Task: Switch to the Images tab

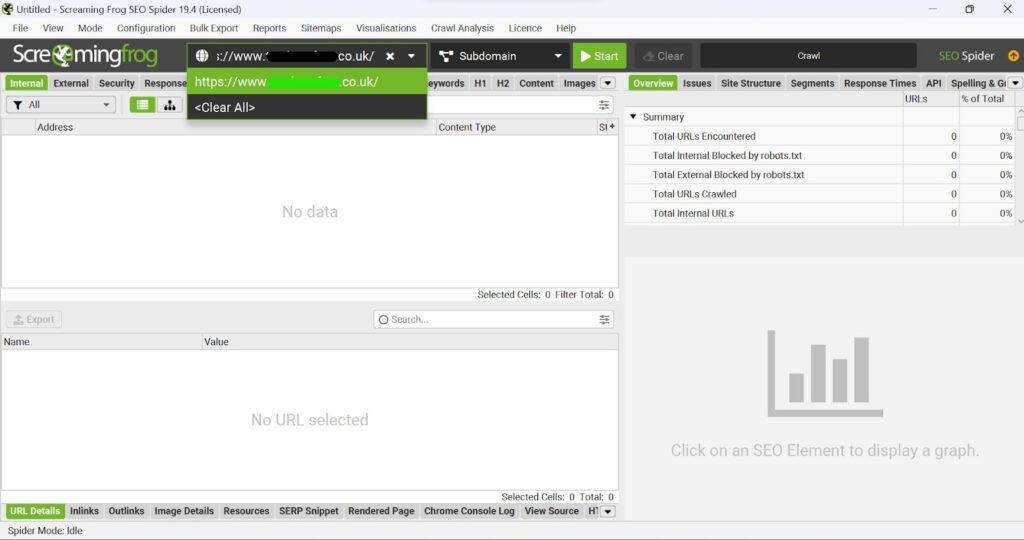Action: (579, 83)
